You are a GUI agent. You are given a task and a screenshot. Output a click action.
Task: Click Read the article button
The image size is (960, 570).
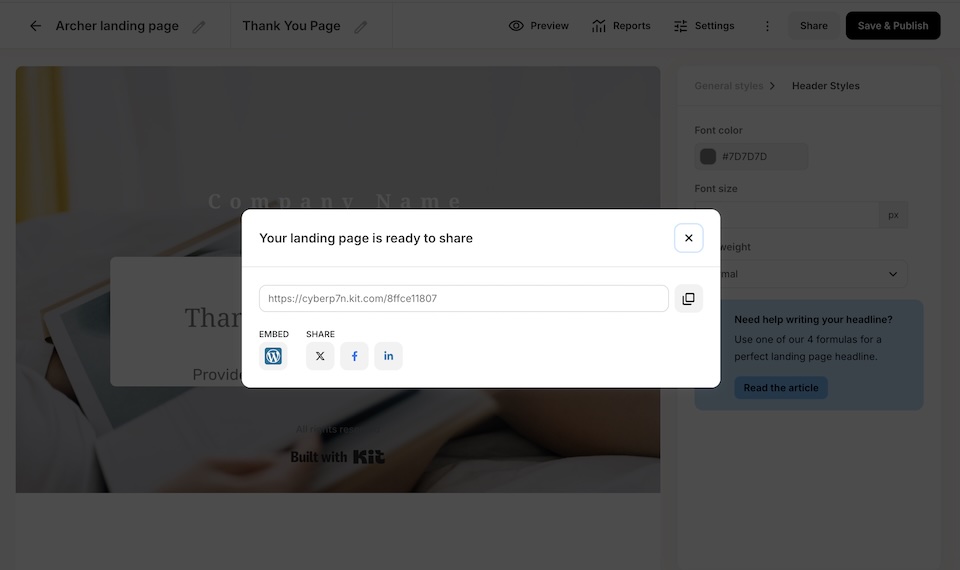tap(780, 388)
